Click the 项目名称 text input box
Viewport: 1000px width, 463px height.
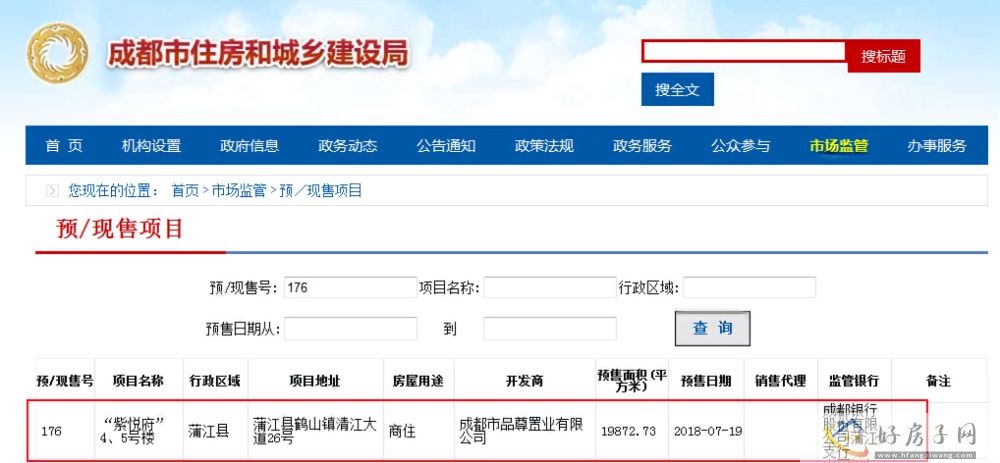pyautogui.click(x=549, y=288)
